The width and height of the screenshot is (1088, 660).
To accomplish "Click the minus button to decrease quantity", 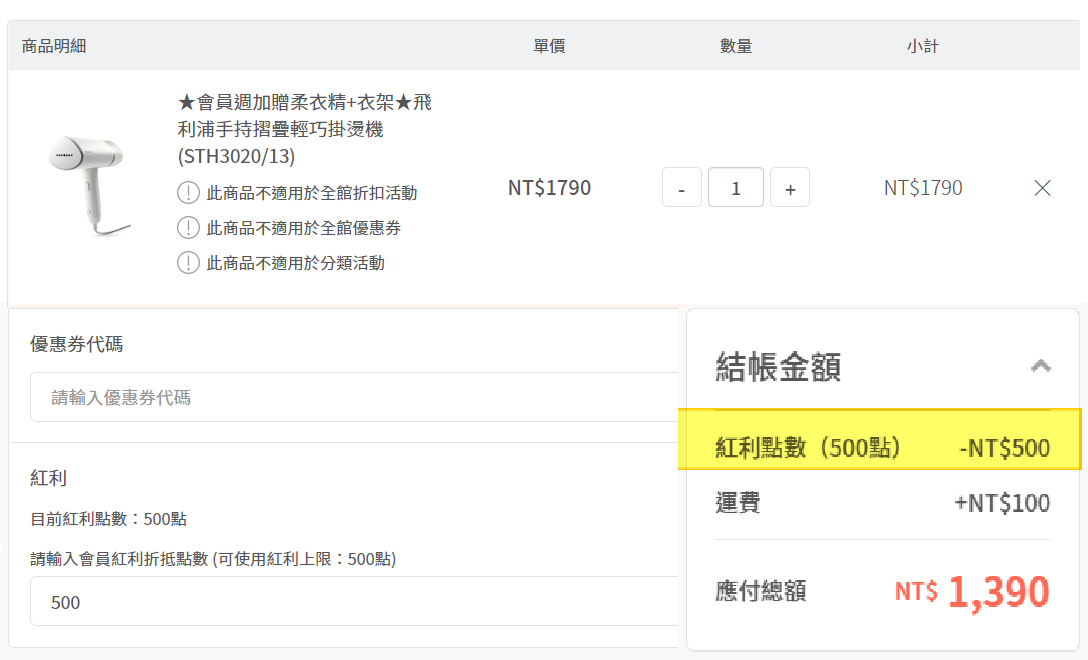I will tap(682, 188).
